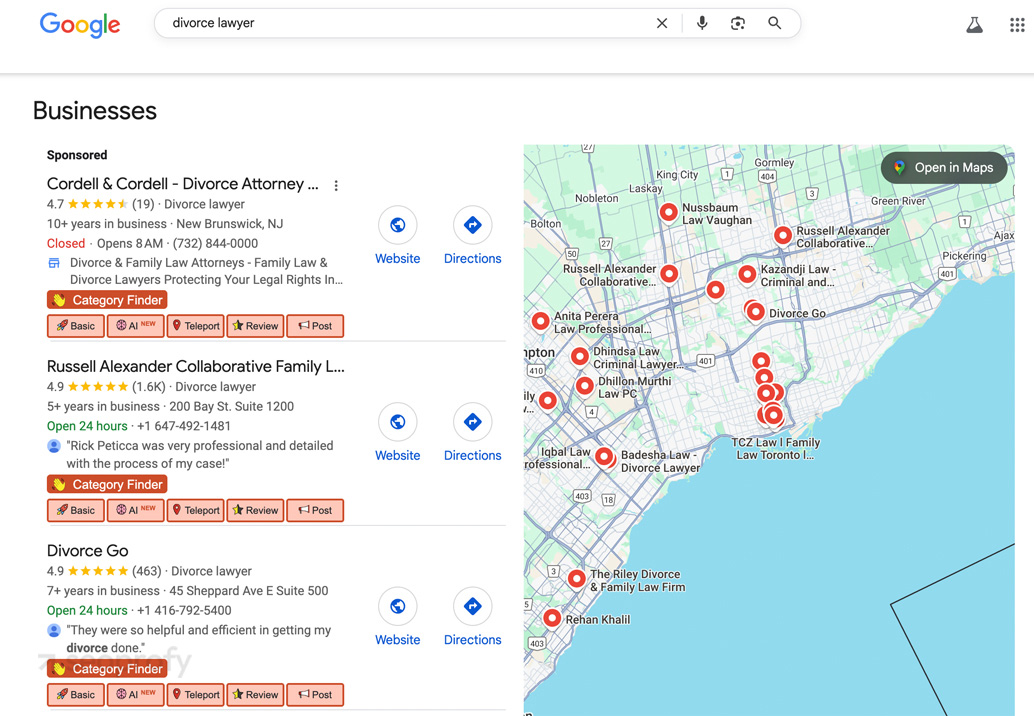
Task: Open Website icon for Russell Alexander Collaborative
Action: click(x=398, y=422)
